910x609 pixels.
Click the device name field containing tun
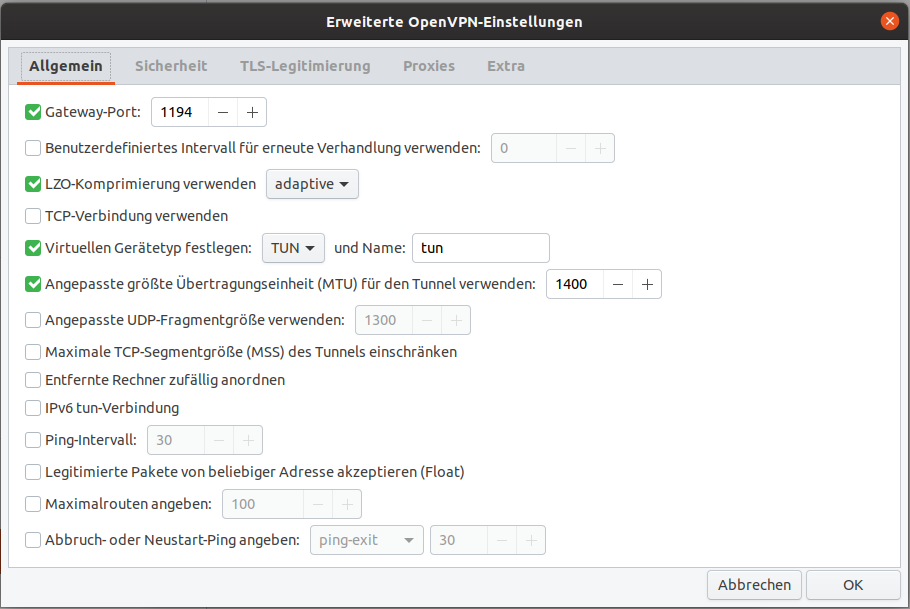click(x=481, y=248)
